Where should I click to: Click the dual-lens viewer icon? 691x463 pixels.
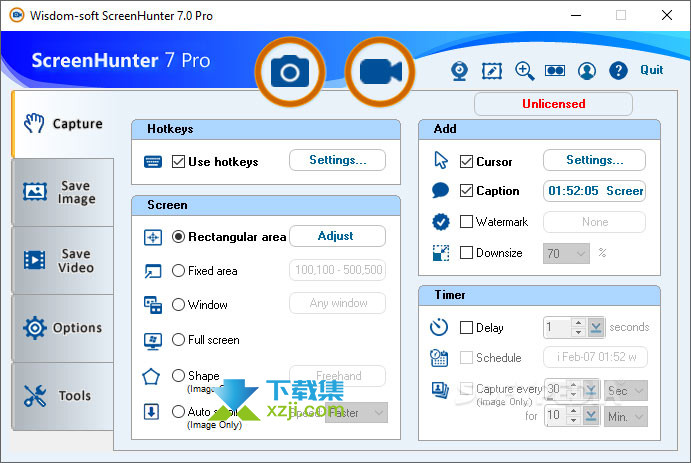pyautogui.click(x=555, y=70)
